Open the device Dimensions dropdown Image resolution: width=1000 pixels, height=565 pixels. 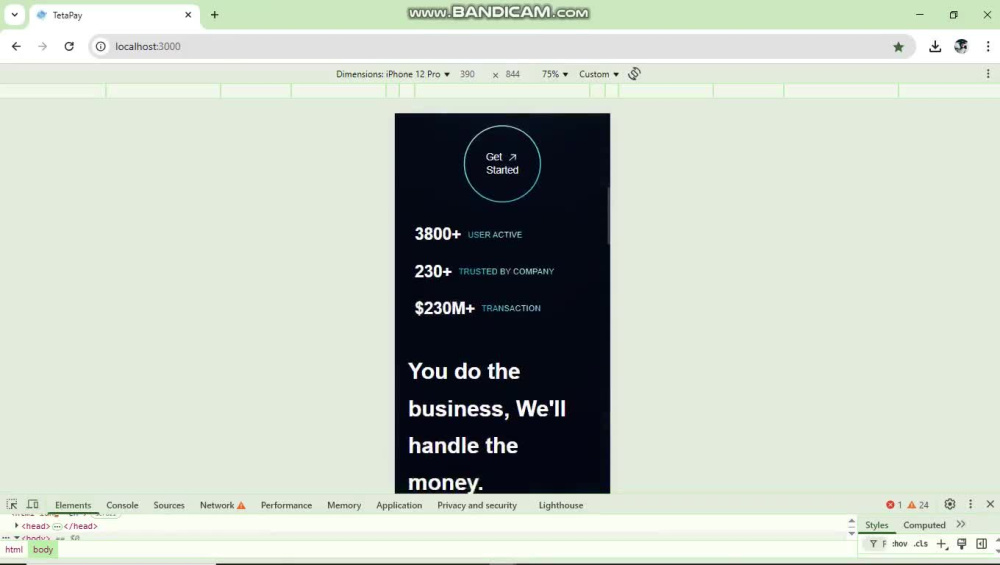point(393,74)
